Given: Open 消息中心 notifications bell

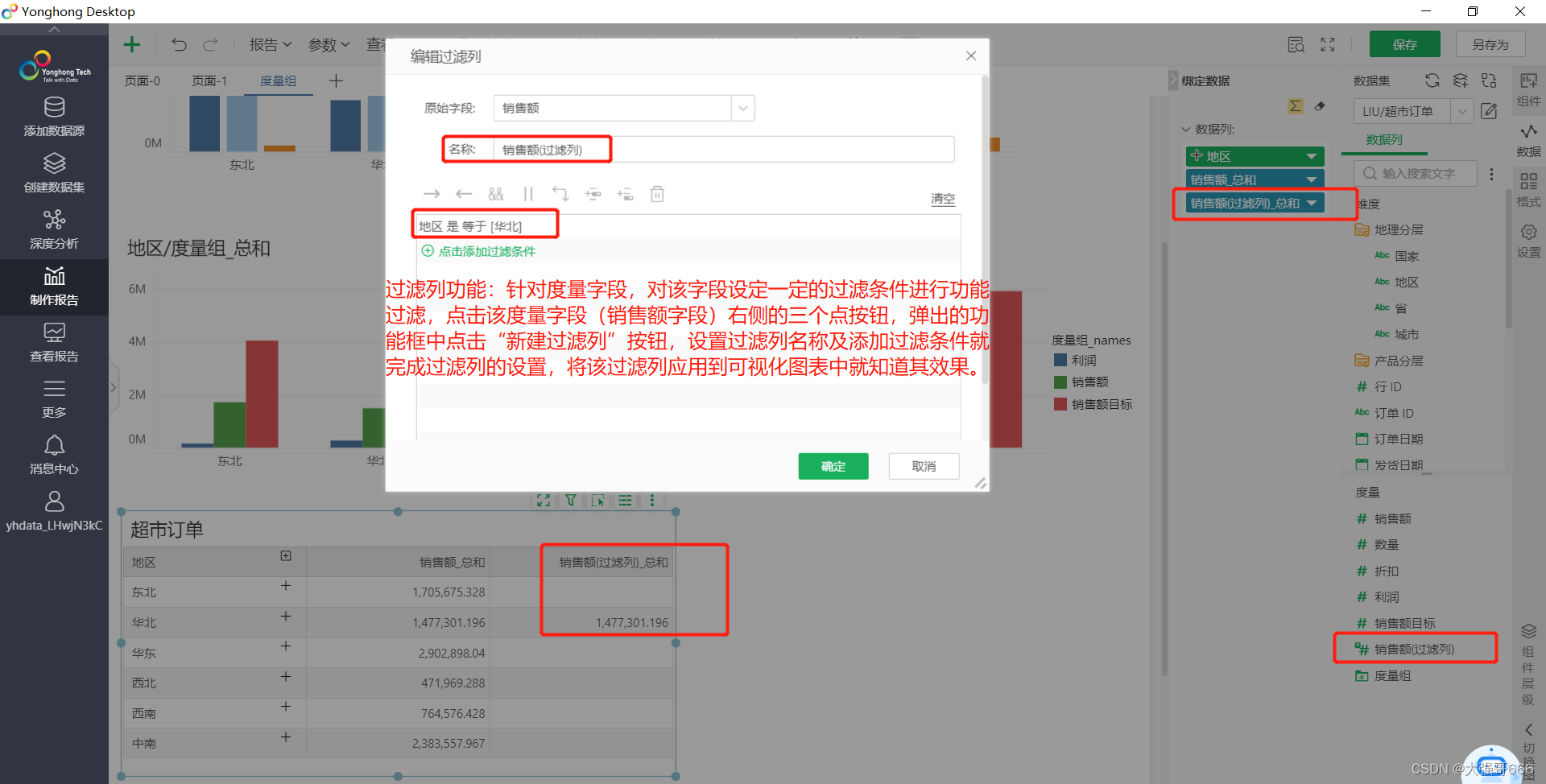Looking at the screenshot, I should click(x=54, y=456).
